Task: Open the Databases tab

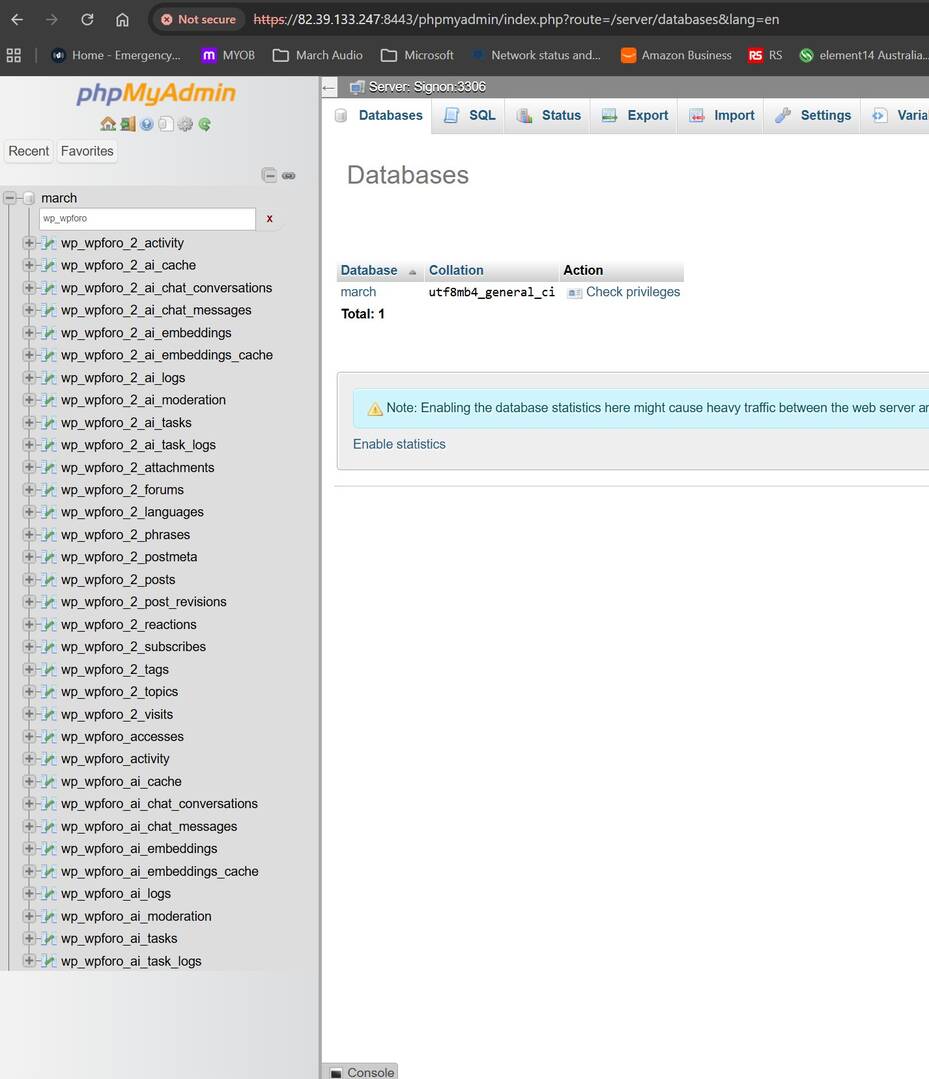Action: tap(379, 116)
